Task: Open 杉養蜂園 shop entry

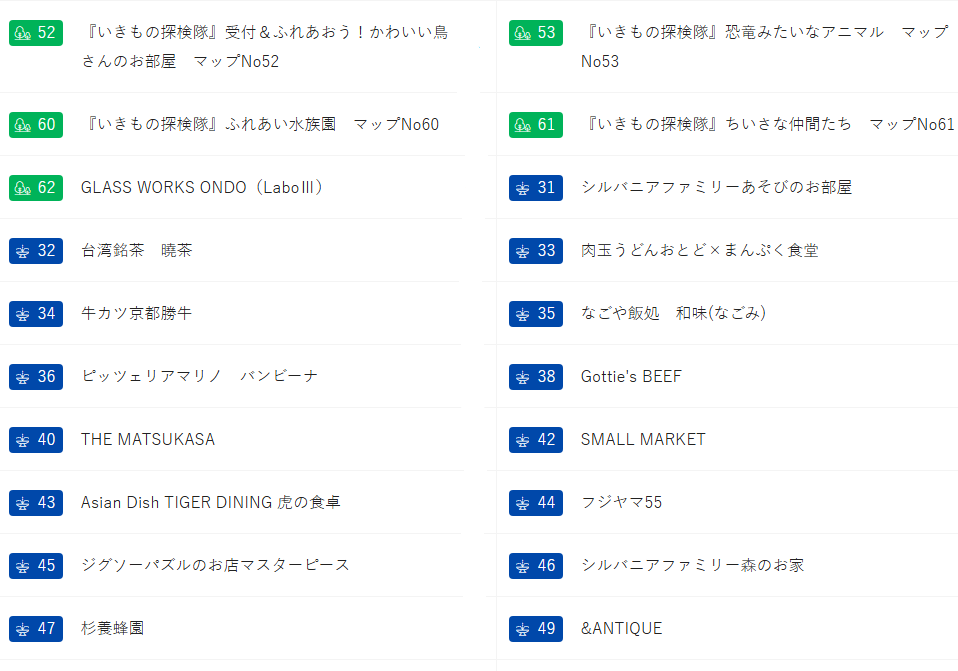Action: 112,629
